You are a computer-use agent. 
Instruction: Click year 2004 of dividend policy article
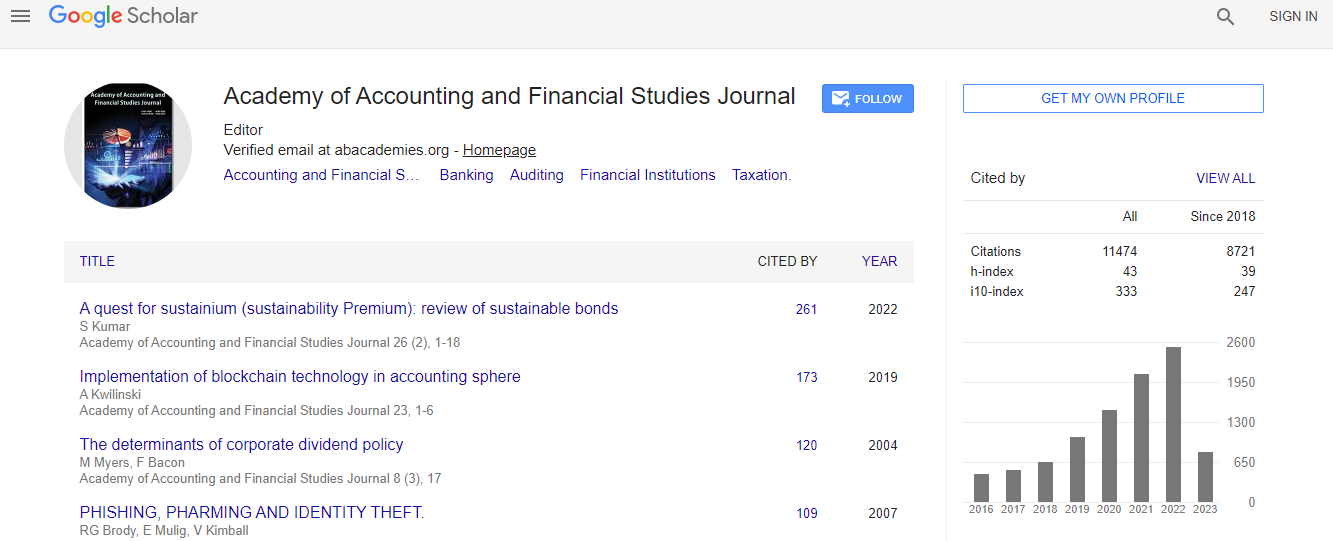[x=883, y=445]
